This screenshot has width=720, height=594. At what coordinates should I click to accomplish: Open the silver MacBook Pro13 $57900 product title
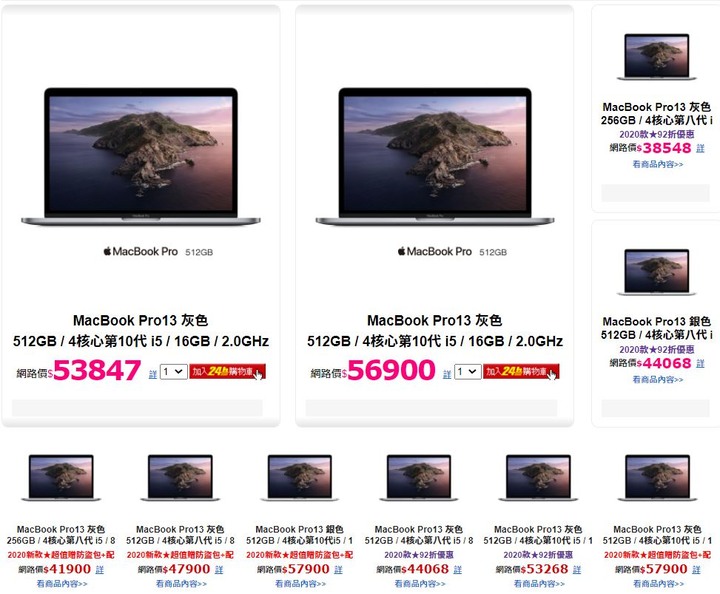coord(299,535)
